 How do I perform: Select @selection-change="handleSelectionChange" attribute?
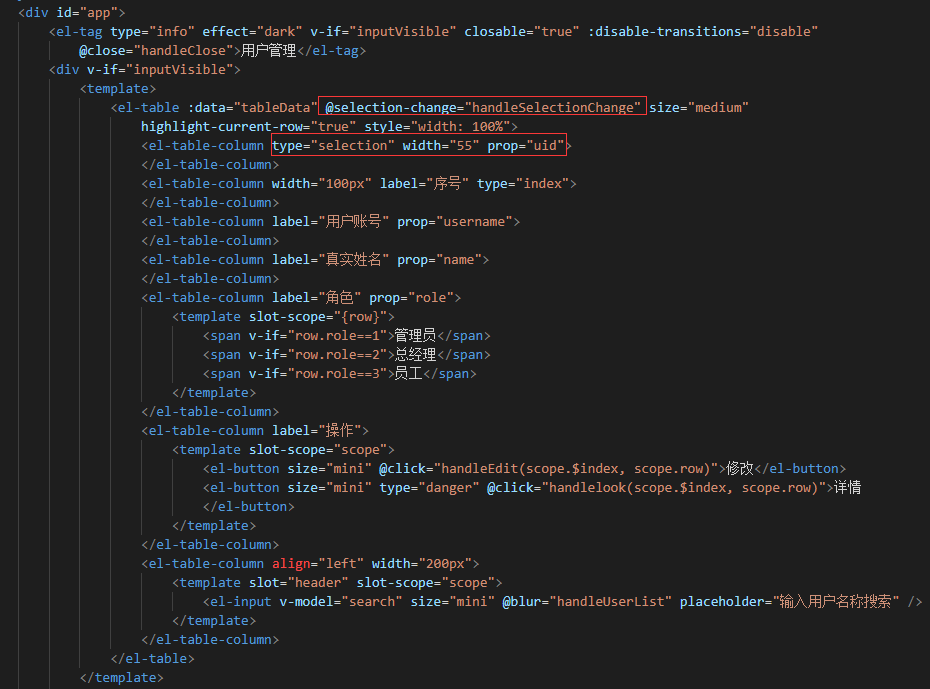pyautogui.click(x=483, y=107)
